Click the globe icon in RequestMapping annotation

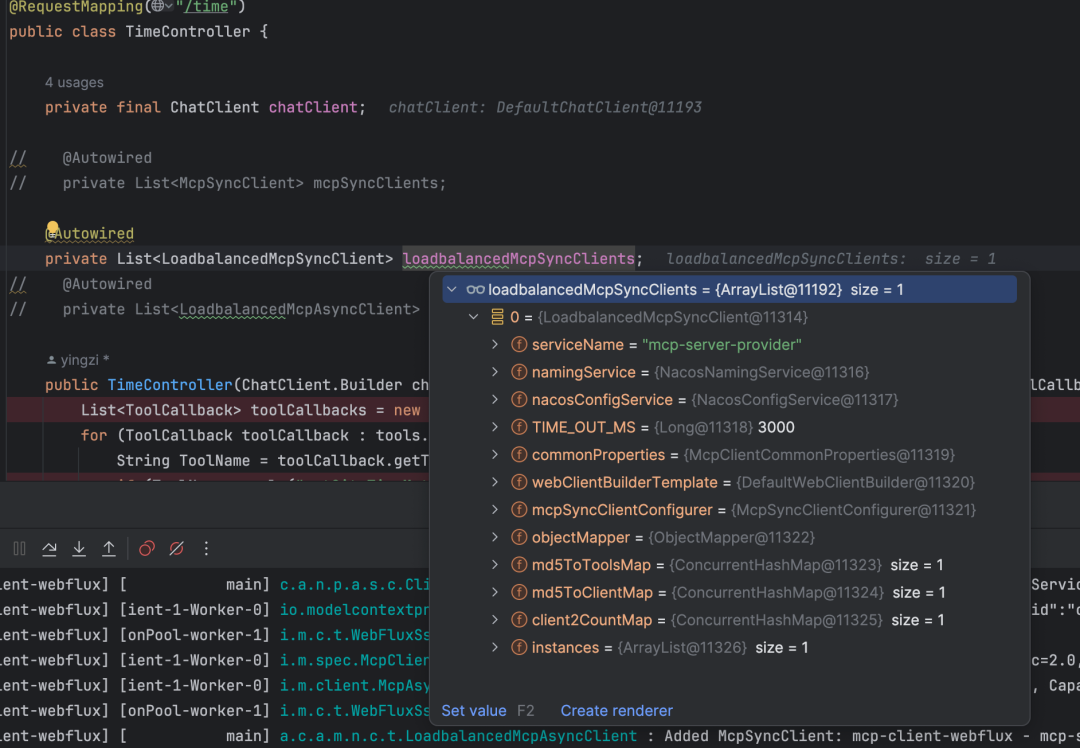click(158, 6)
